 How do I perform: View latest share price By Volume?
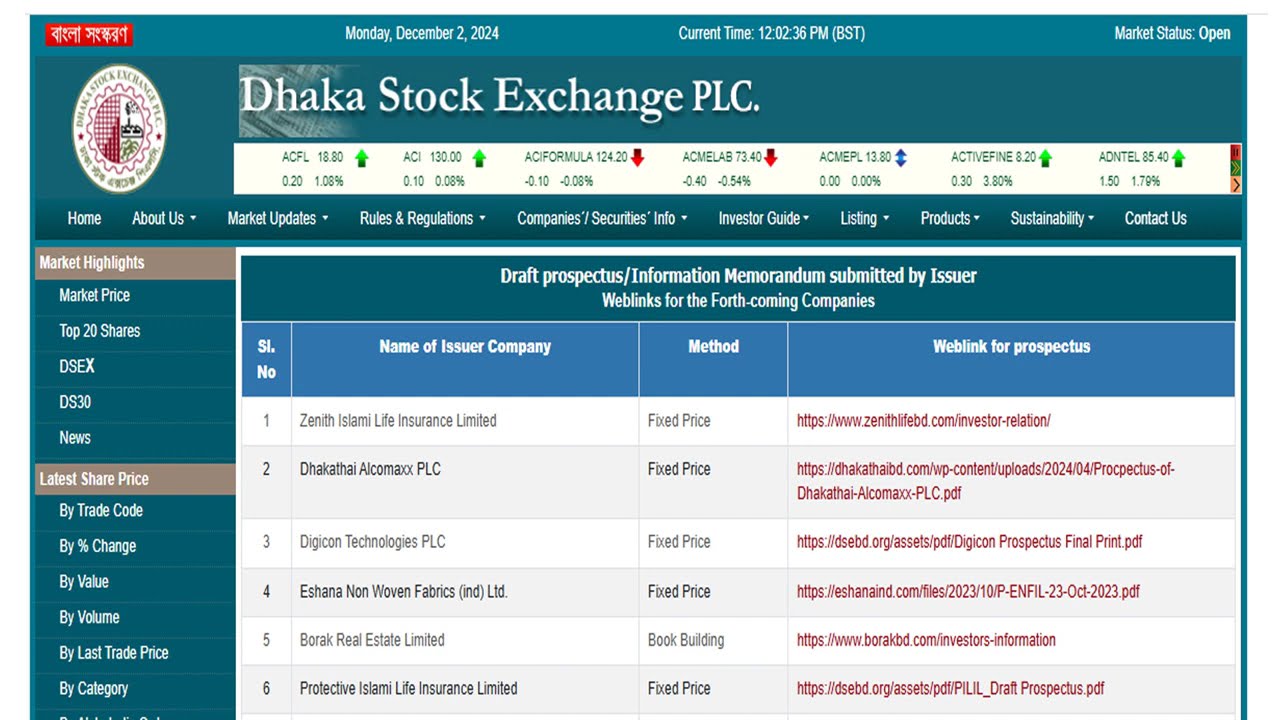pyautogui.click(x=89, y=617)
